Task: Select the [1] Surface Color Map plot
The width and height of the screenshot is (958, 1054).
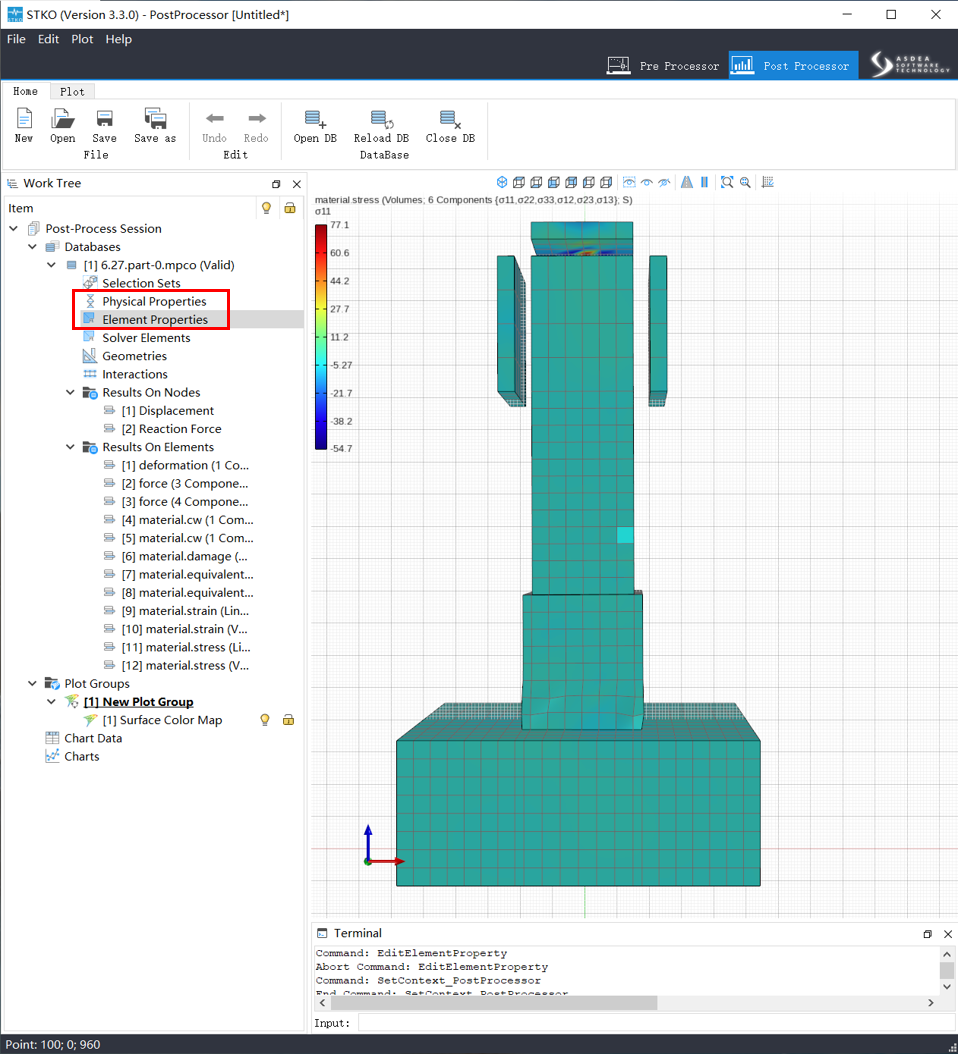Action: (162, 720)
